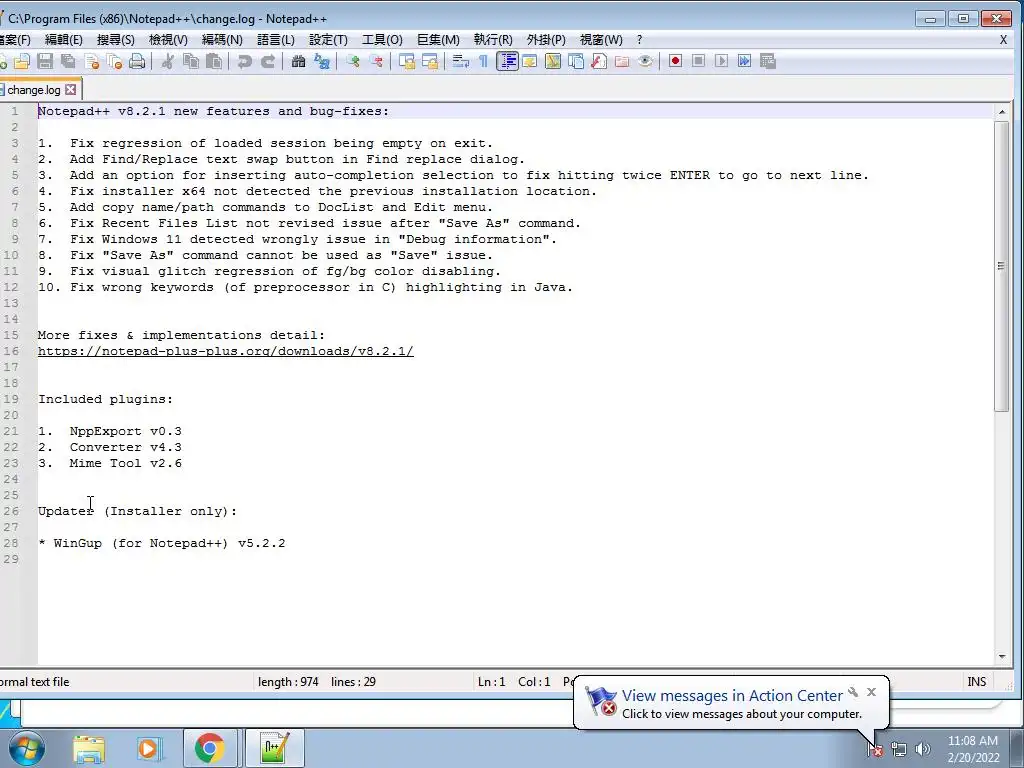Click the Undo arrow icon
This screenshot has height=768, width=1024.
point(244,61)
